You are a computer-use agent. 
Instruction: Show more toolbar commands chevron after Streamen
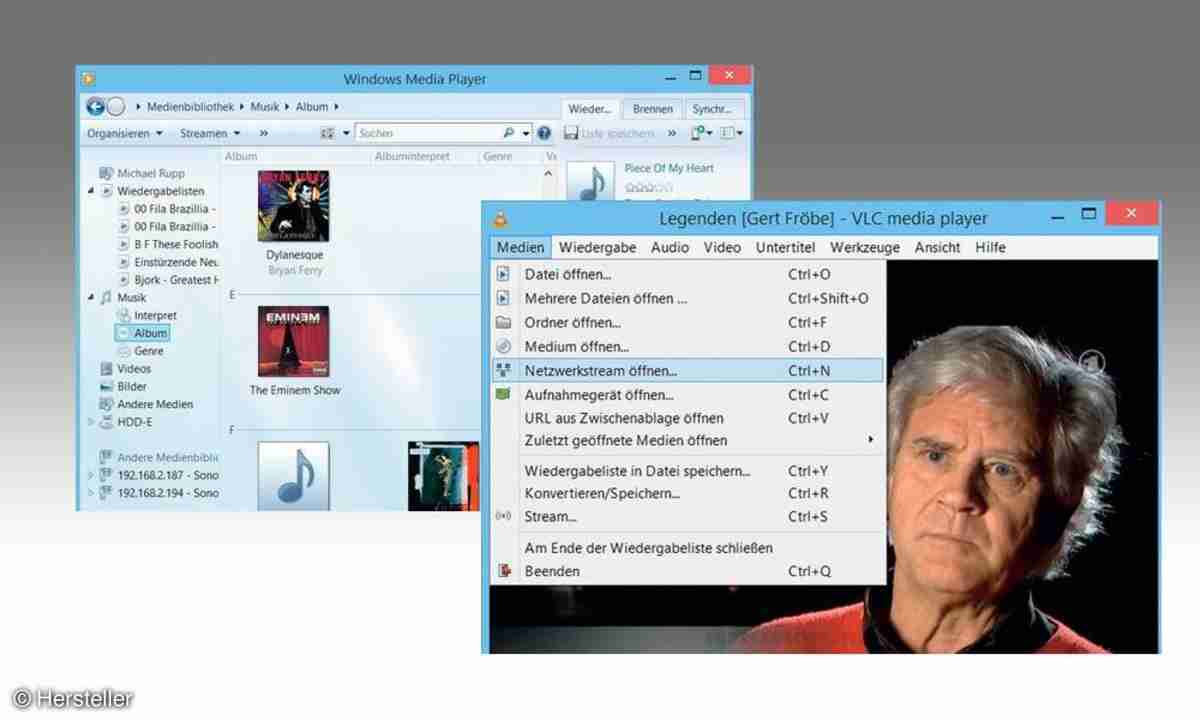click(x=264, y=133)
